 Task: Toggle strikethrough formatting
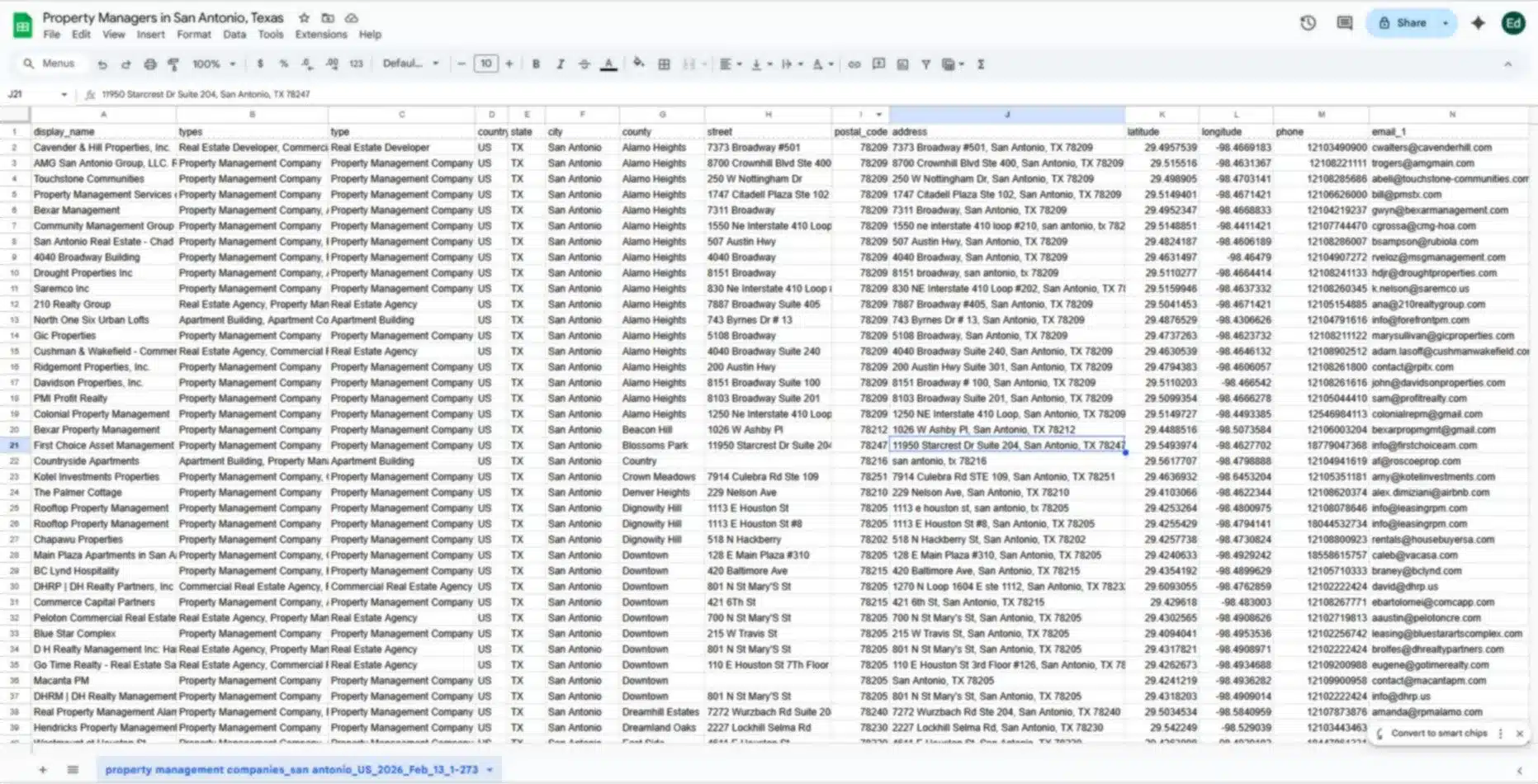click(x=584, y=64)
